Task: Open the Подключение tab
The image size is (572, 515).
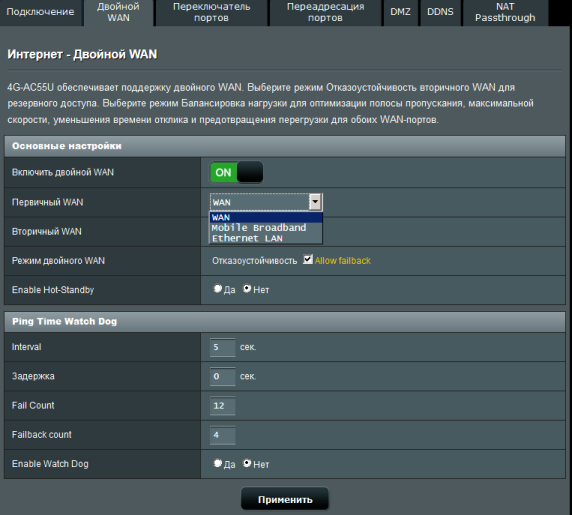Action: (40, 13)
